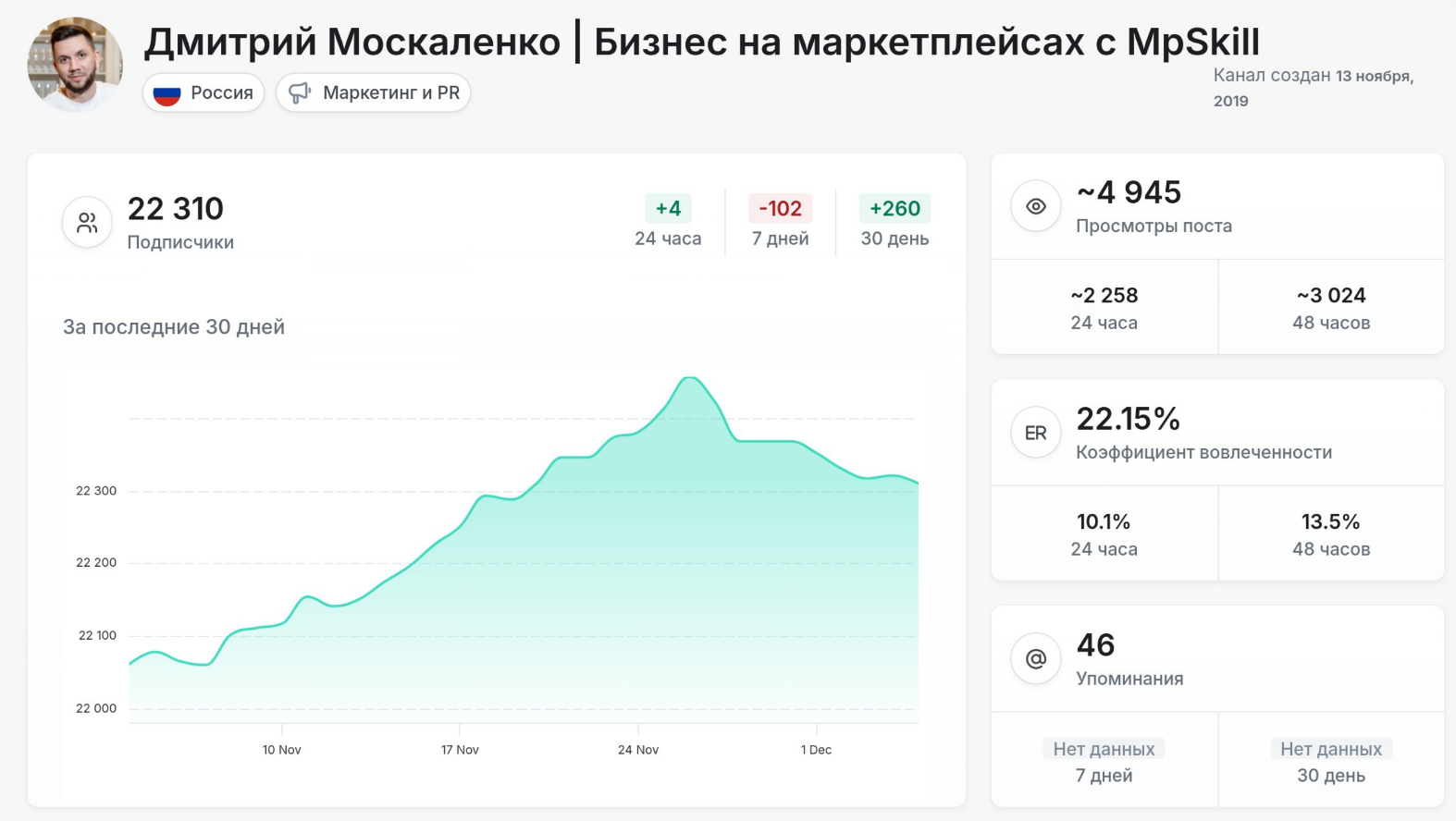Click the megaphone icon in Маркетинг и PR
This screenshot has width=1456, height=821.
coord(298,92)
